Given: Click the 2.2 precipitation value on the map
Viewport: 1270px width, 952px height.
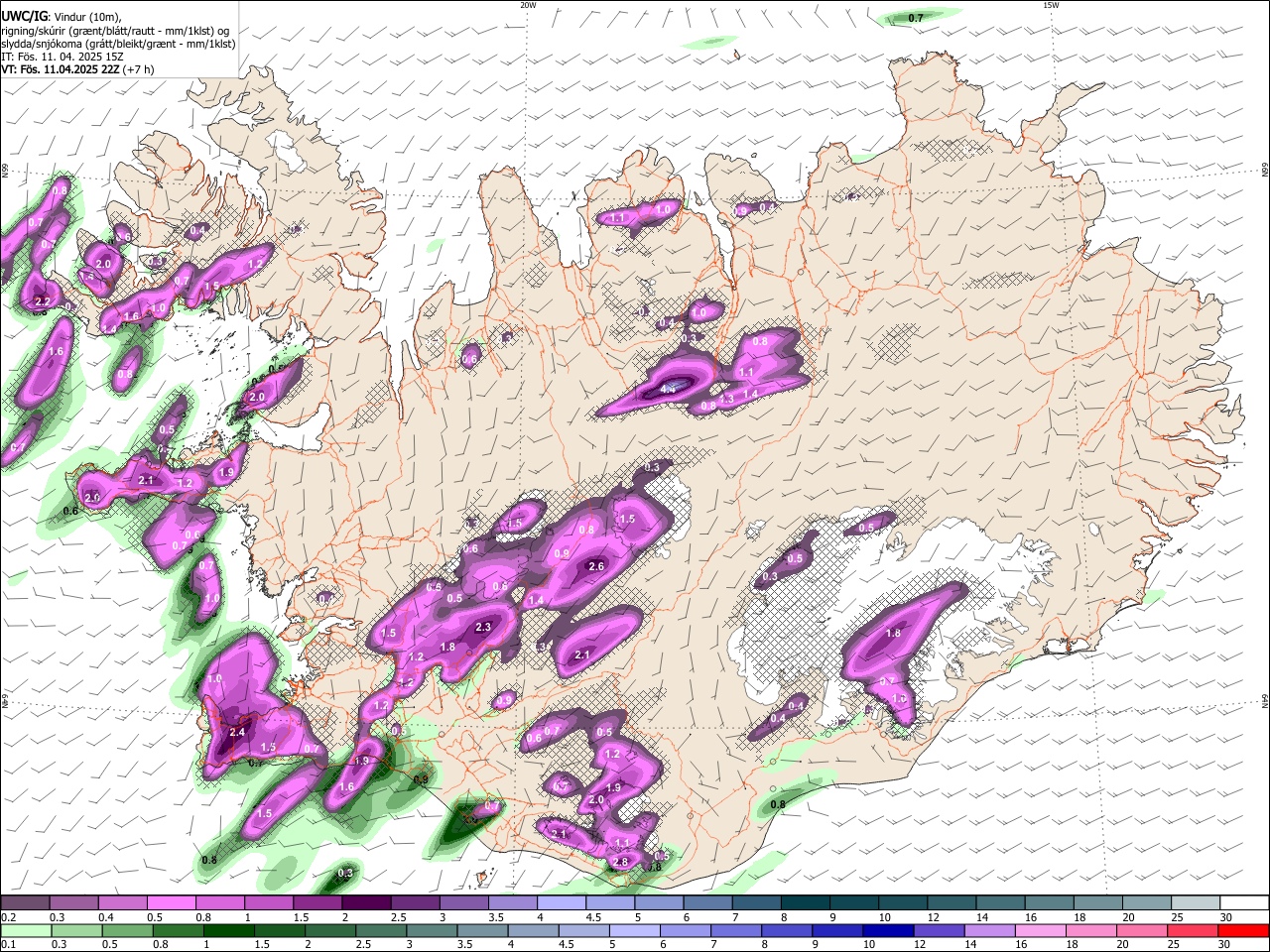Looking at the screenshot, I should pyautogui.click(x=42, y=301).
